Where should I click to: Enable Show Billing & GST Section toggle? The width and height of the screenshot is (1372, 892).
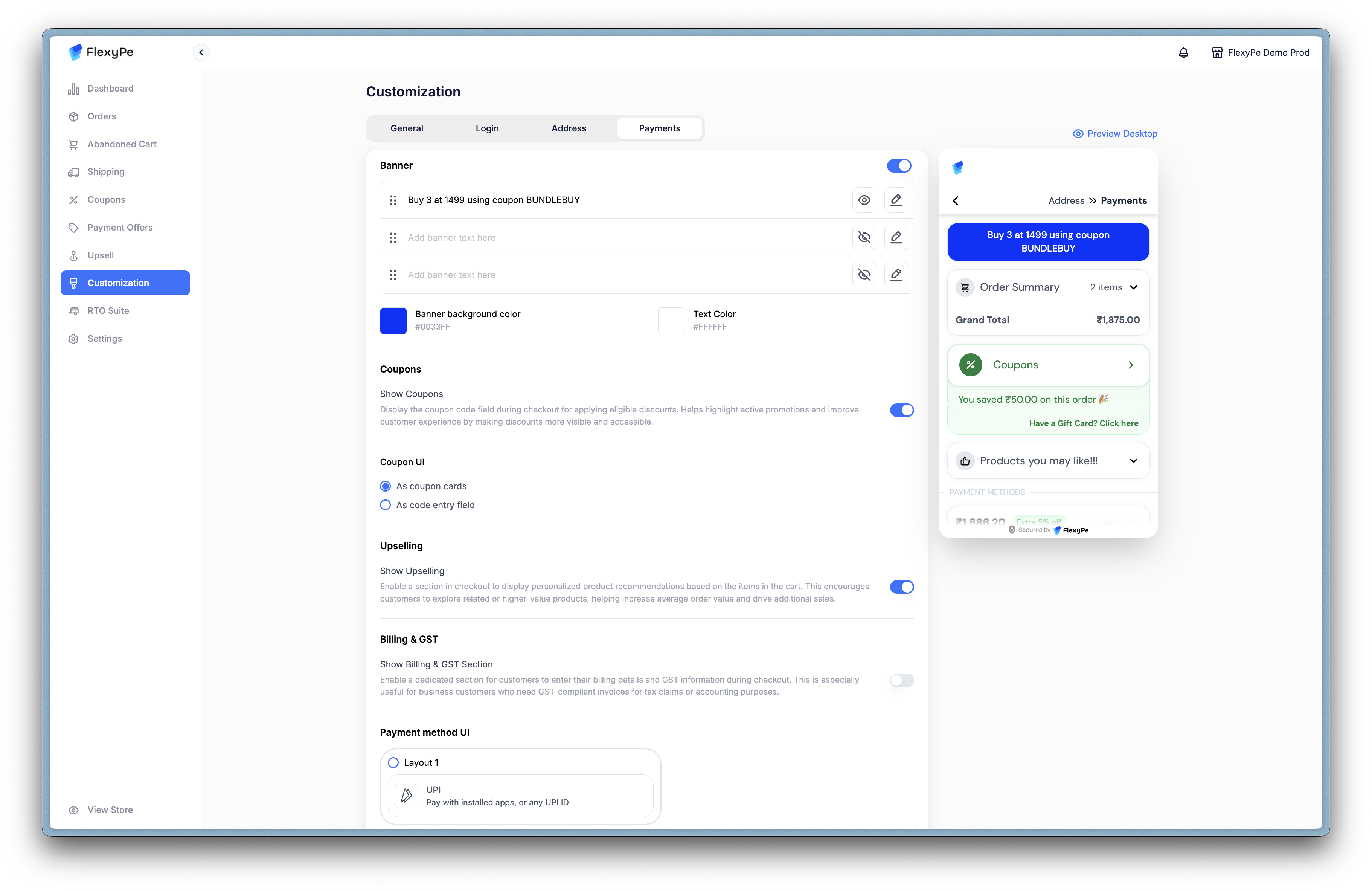902,680
